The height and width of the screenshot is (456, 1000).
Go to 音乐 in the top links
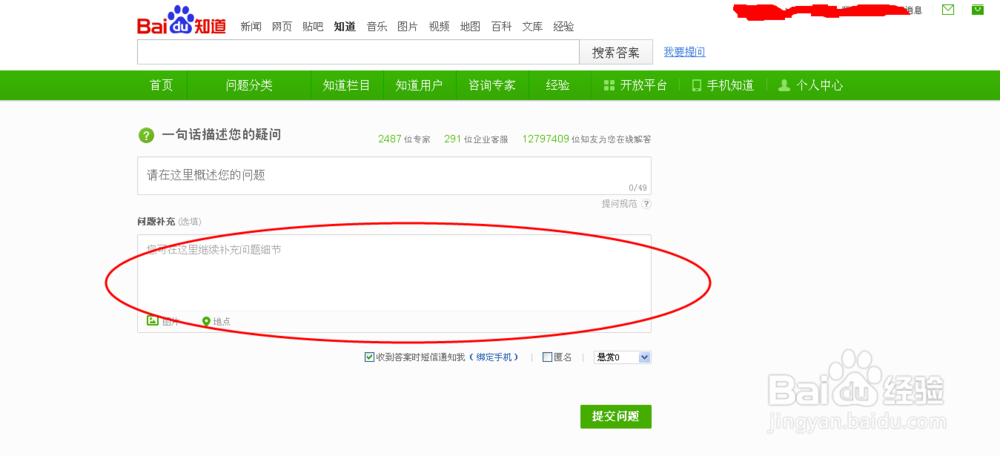coord(376,27)
